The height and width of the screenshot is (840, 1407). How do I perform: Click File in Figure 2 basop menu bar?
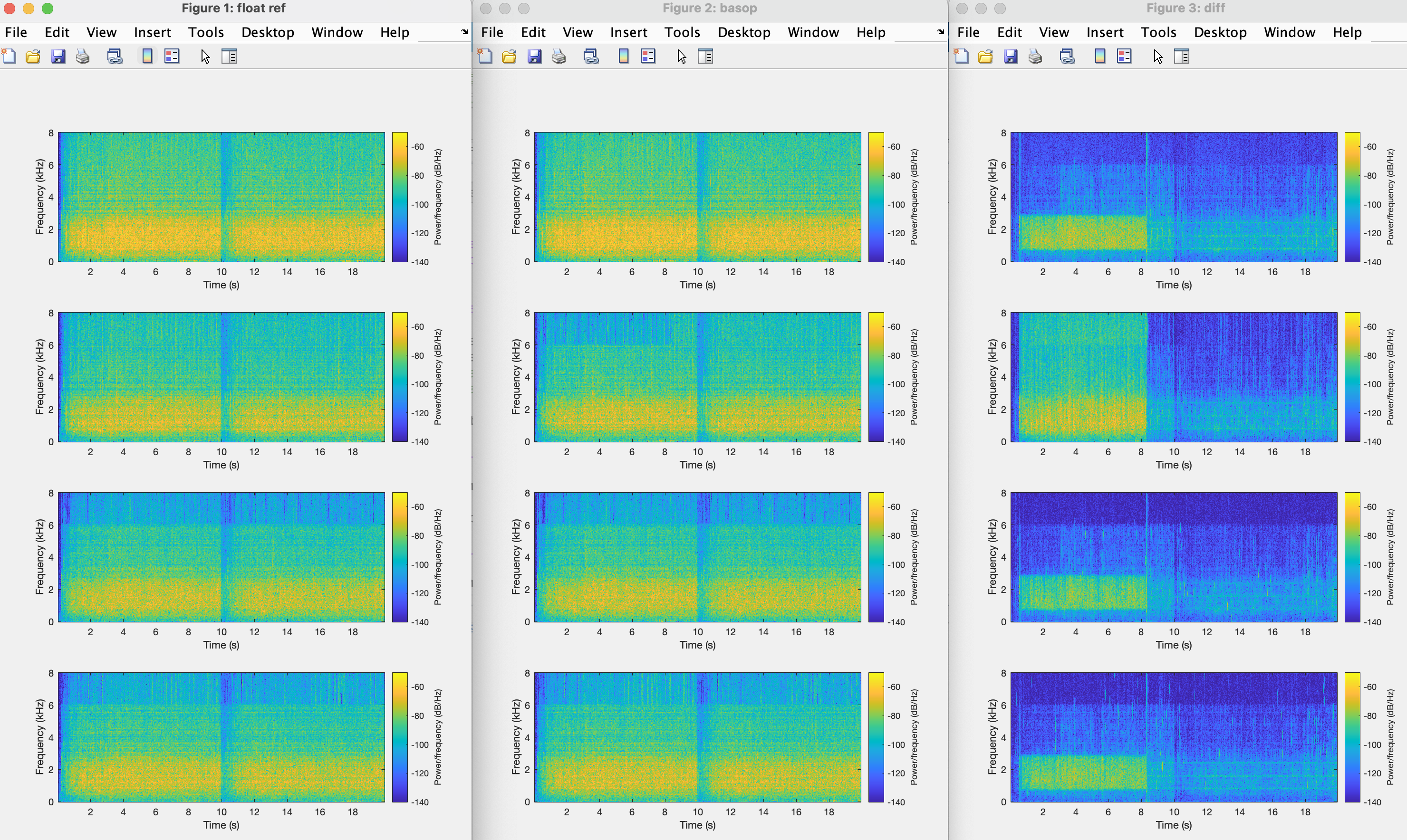(491, 32)
